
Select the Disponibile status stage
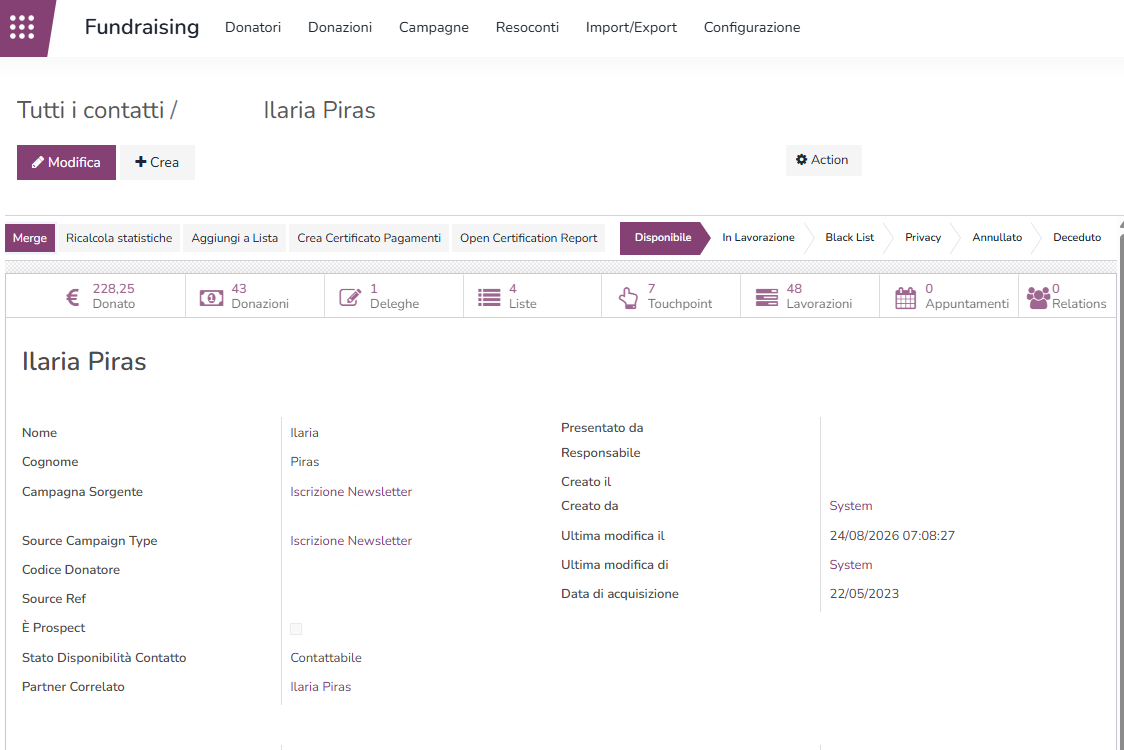click(x=663, y=238)
